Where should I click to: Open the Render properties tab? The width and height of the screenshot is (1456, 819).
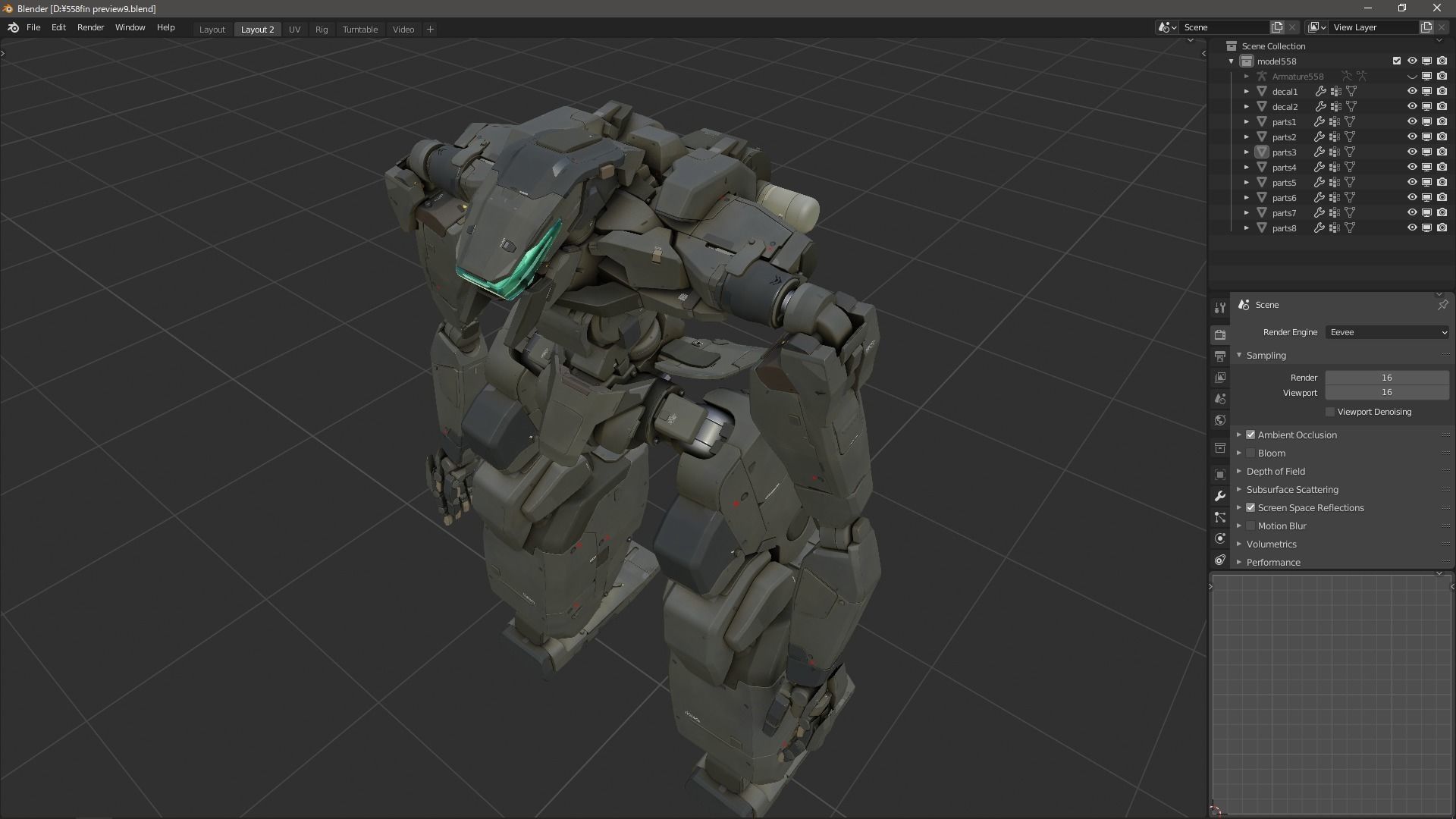(1219, 334)
